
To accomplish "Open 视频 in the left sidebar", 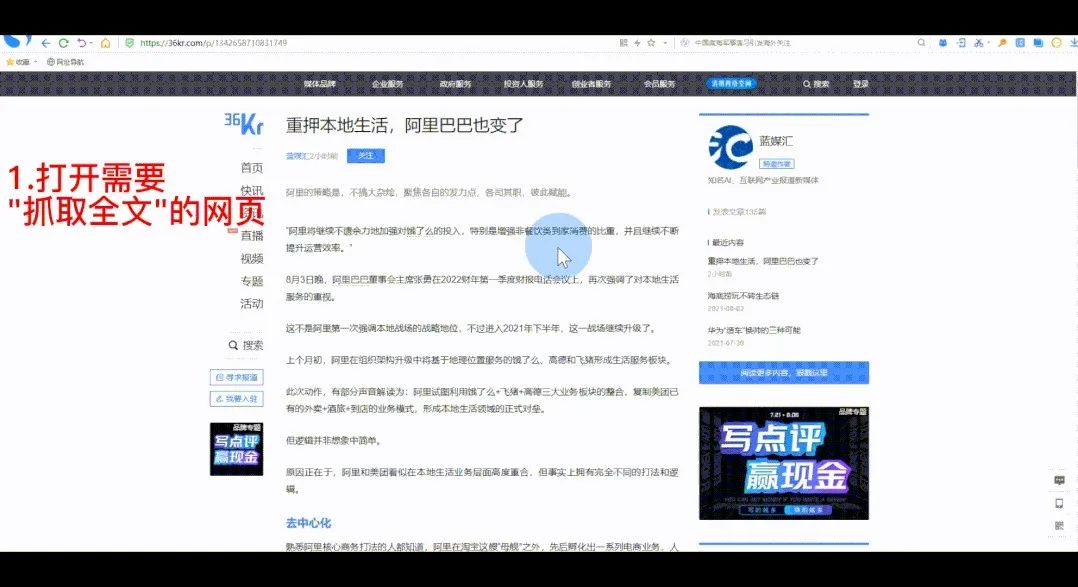I will pos(251,258).
